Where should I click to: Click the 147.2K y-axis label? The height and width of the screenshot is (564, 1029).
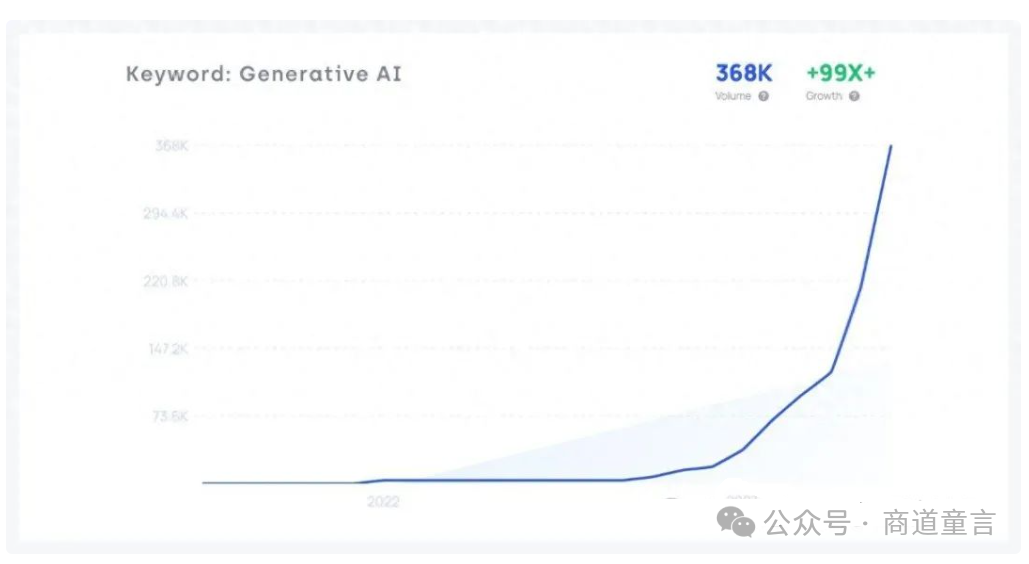[x=166, y=349]
